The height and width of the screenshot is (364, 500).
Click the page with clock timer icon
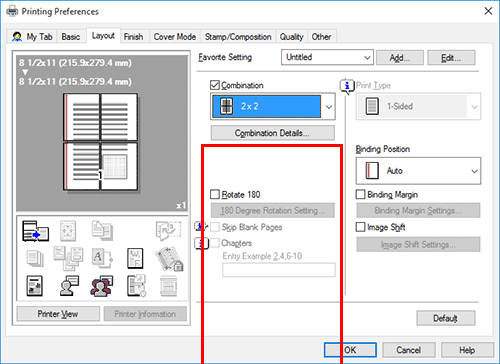(136, 286)
